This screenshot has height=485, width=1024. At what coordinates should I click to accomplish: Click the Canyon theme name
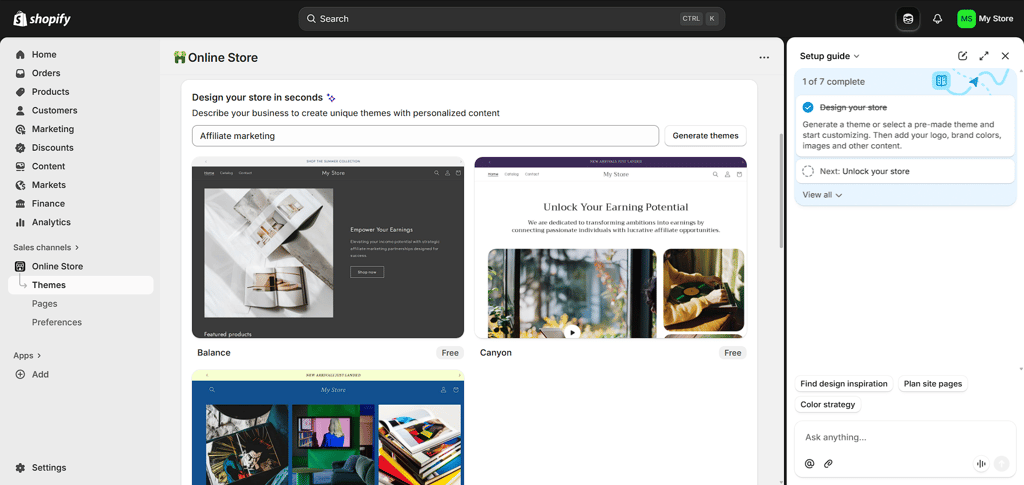point(496,353)
